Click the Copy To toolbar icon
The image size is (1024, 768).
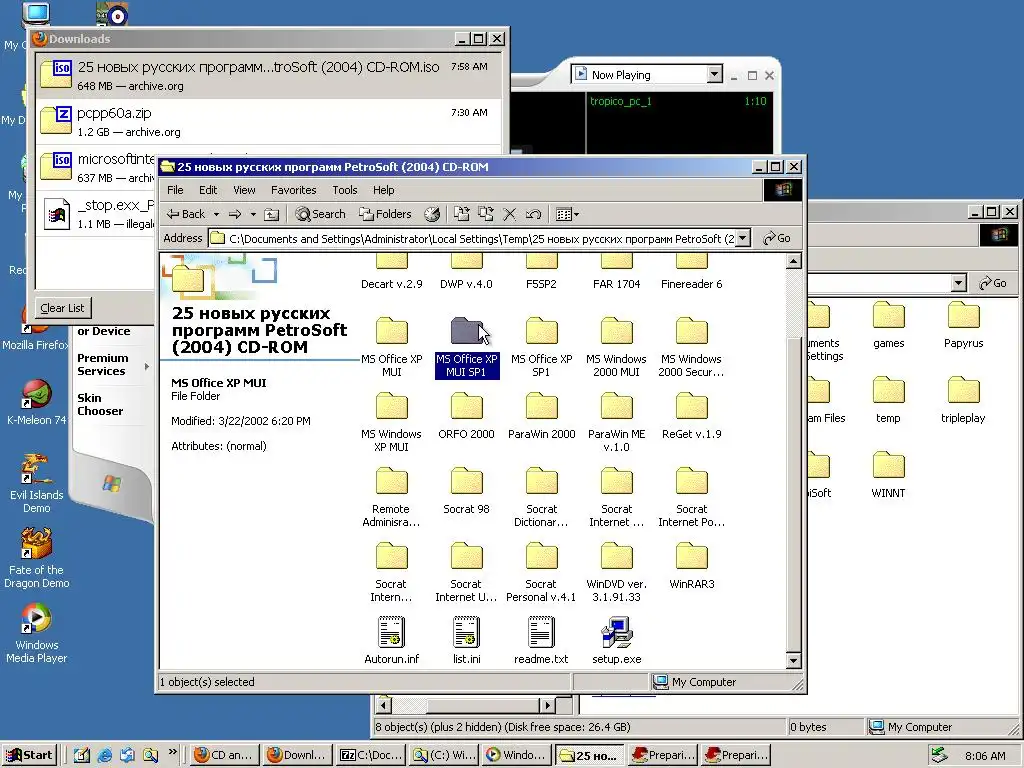(486, 214)
